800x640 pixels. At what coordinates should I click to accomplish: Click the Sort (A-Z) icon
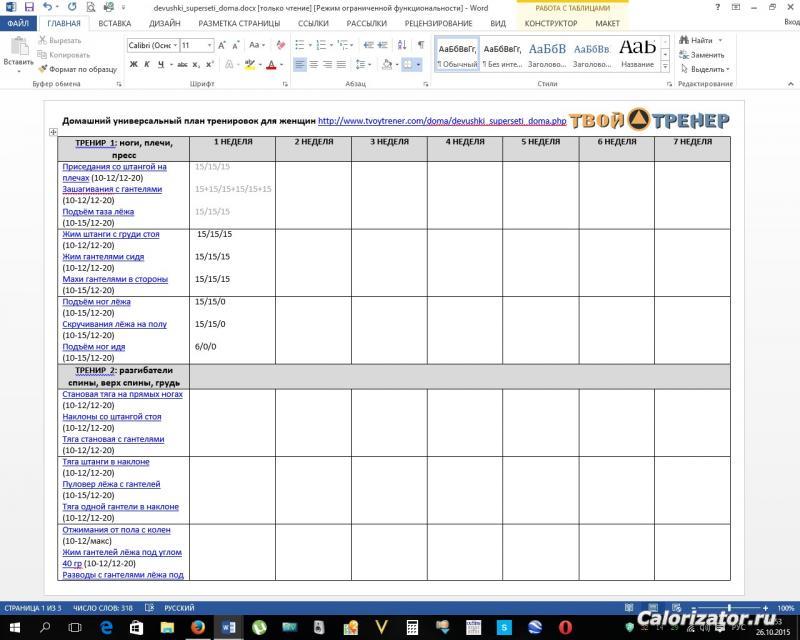(x=403, y=45)
